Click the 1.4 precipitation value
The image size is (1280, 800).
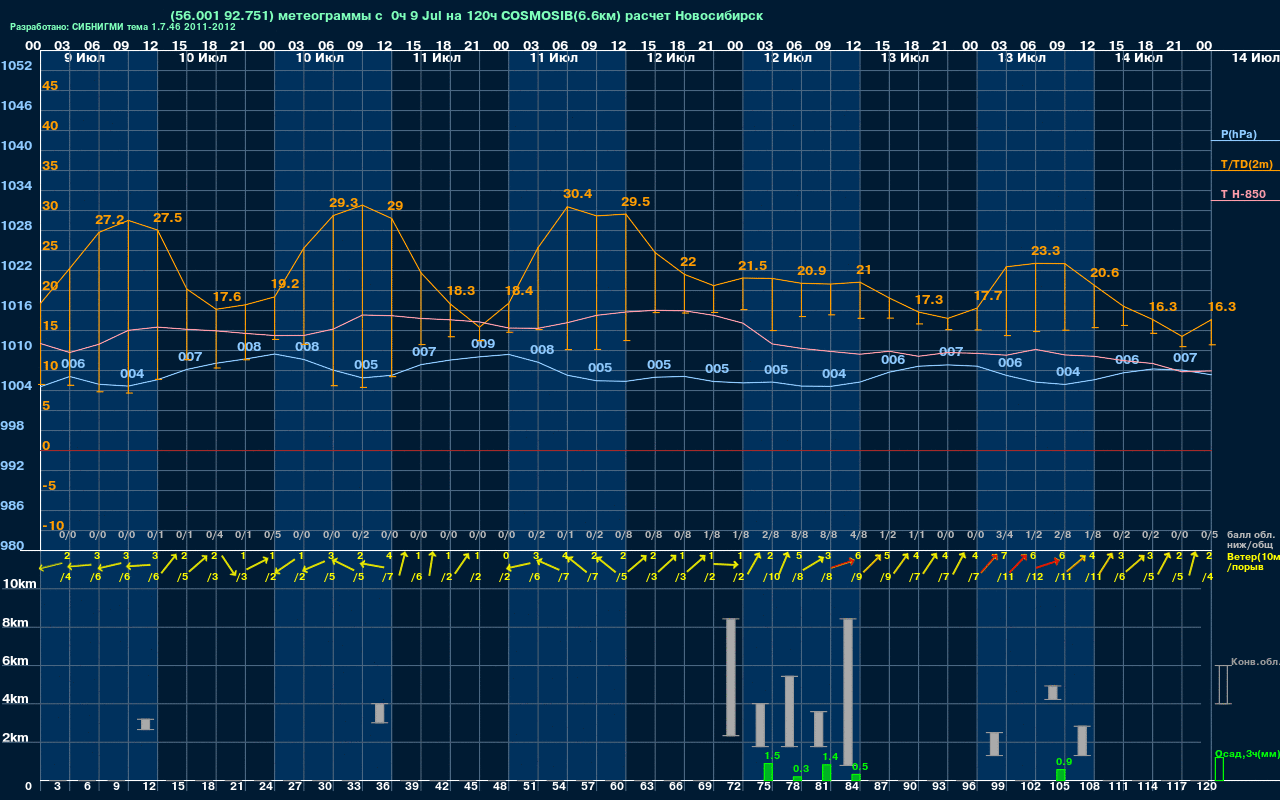(x=830, y=757)
